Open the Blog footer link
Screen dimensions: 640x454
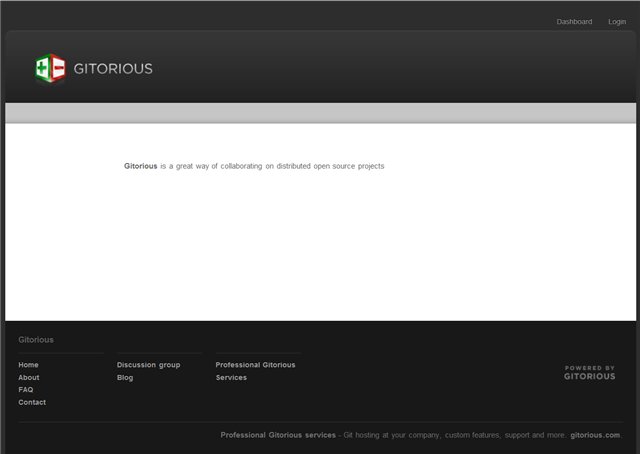pyautogui.click(x=125, y=378)
